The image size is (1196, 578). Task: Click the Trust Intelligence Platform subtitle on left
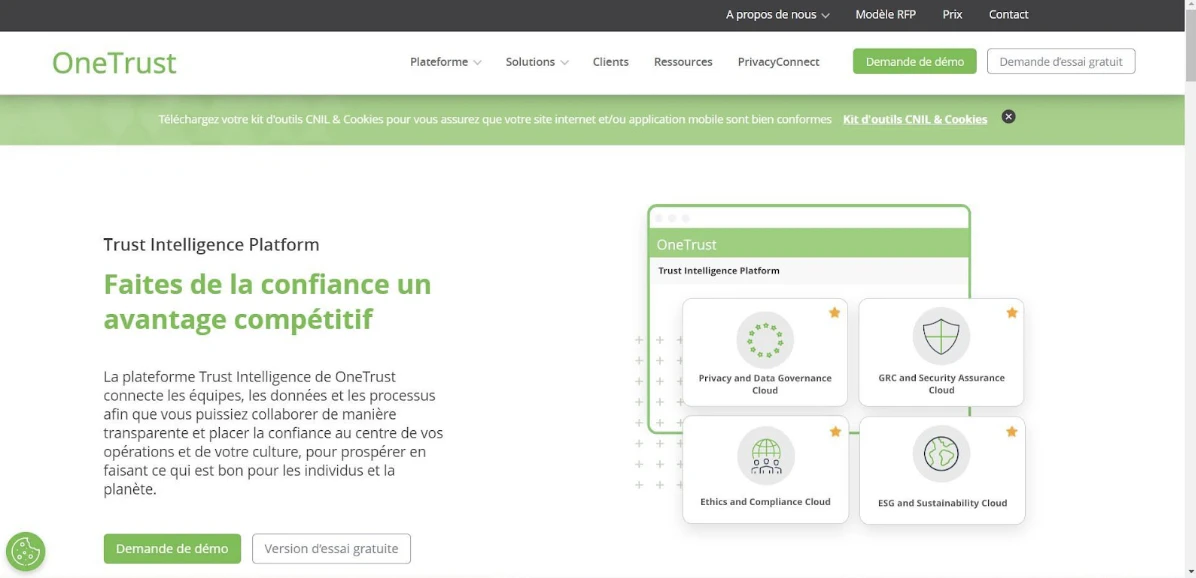click(x=211, y=245)
